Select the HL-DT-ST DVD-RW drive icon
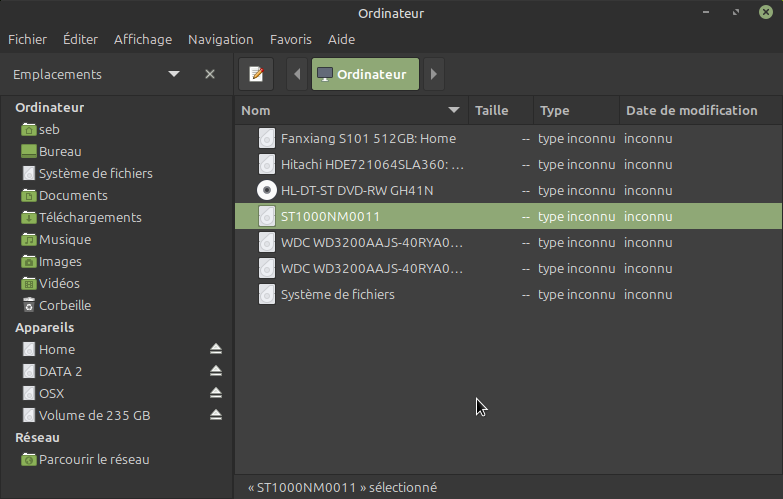Screen dimensions: 783x499 266,190
